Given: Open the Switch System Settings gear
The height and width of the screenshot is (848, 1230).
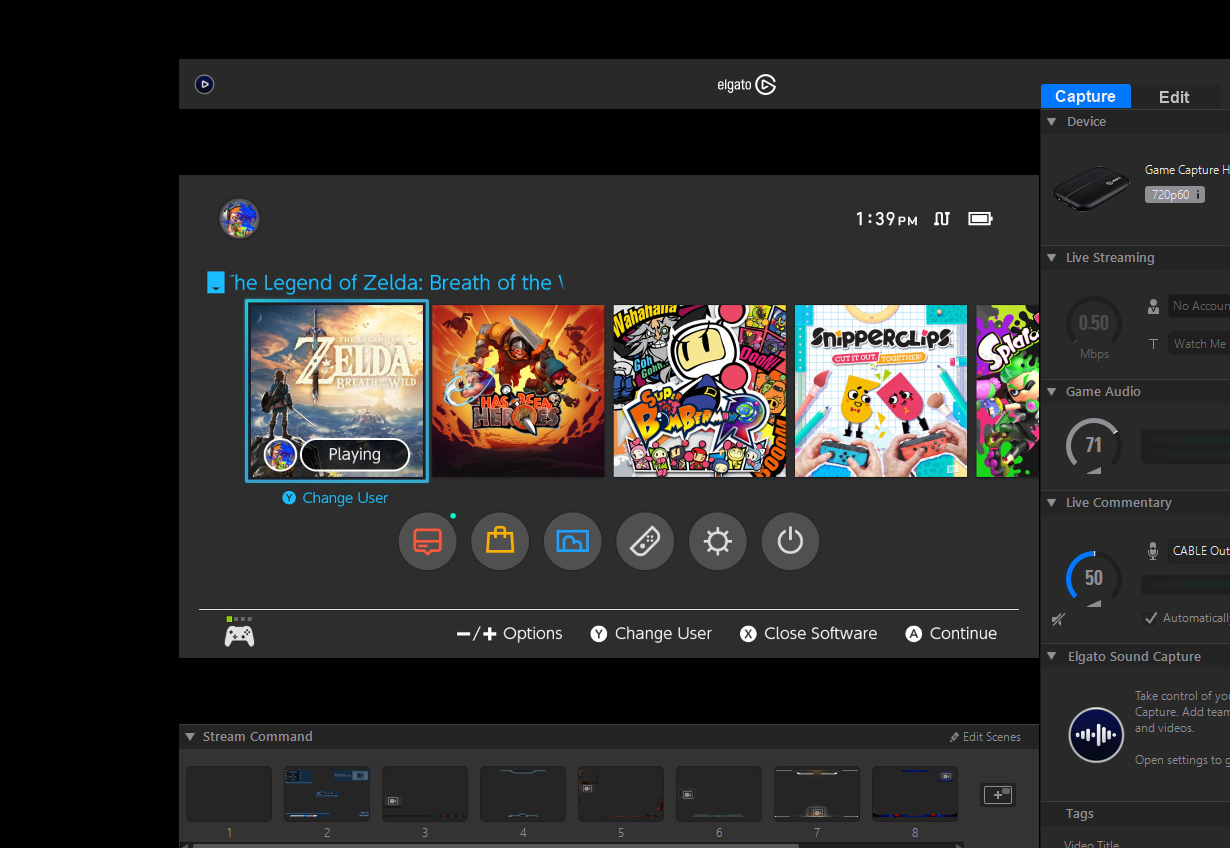Looking at the screenshot, I should pos(718,542).
